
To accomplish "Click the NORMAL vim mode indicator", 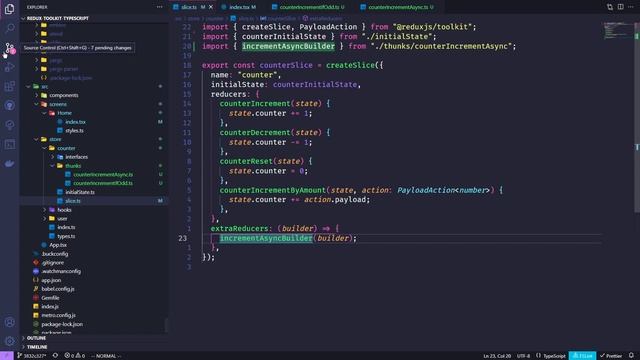I will (x=106, y=356).
